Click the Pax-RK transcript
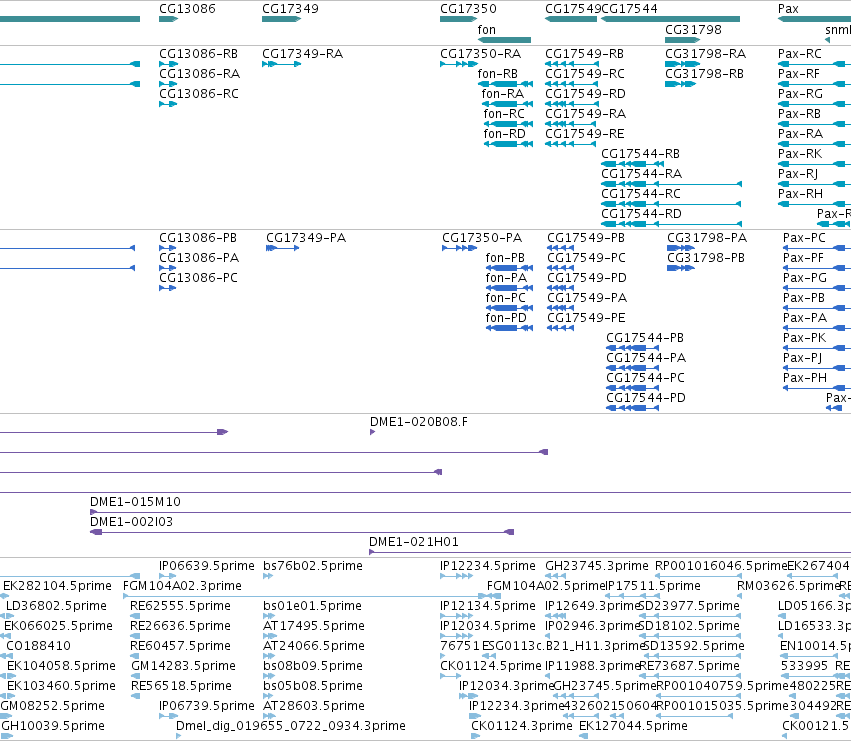851x741 pixels. [x=800, y=154]
